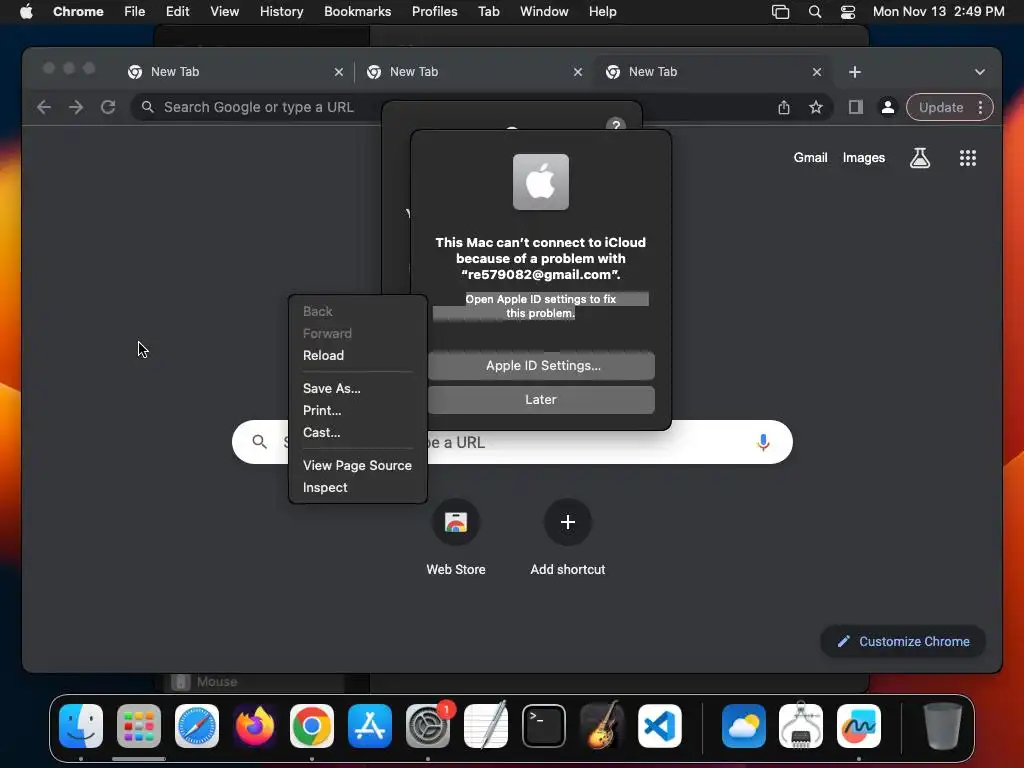
Task: Open the Profiles menu
Action: pos(434,12)
